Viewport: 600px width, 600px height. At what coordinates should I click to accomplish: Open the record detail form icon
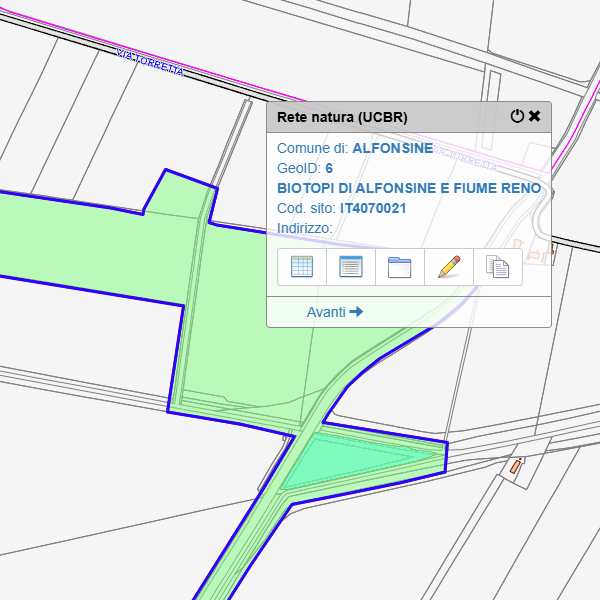pos(350,267)
